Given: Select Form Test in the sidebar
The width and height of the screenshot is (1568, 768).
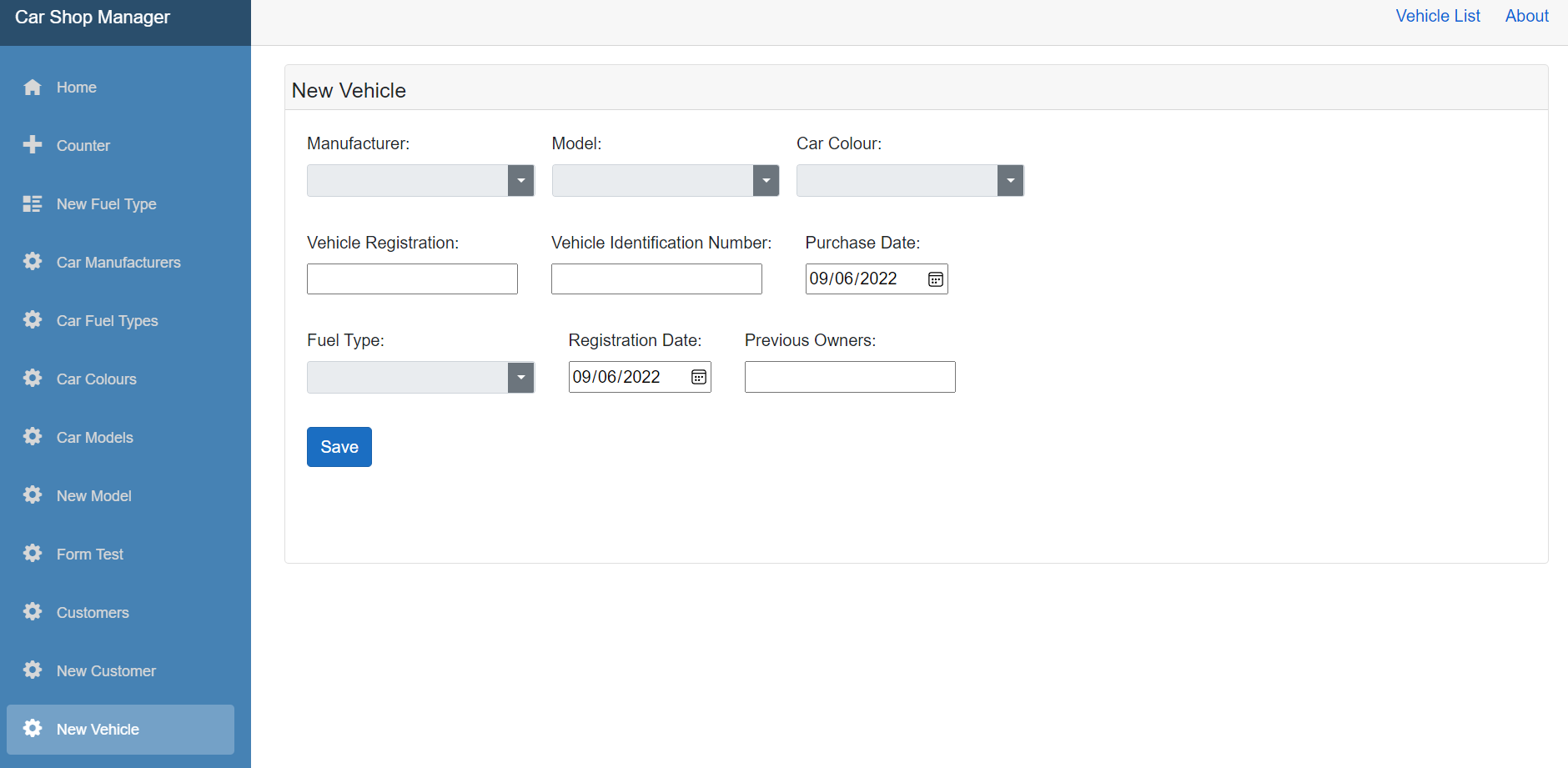Looking at the screenshot, I should click(89, 555).
